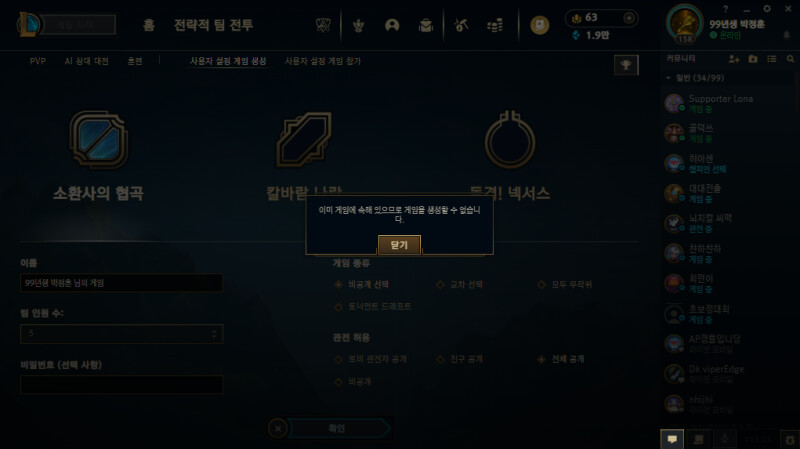
Task: Open the team size dropdown showing 5
Action: pyautogui.click(x=121, y=334)
